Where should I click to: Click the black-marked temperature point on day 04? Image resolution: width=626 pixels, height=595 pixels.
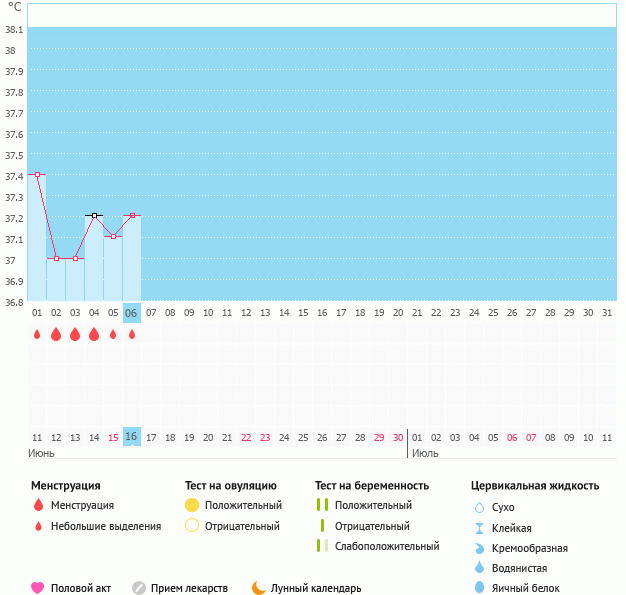tap(94, 215)
